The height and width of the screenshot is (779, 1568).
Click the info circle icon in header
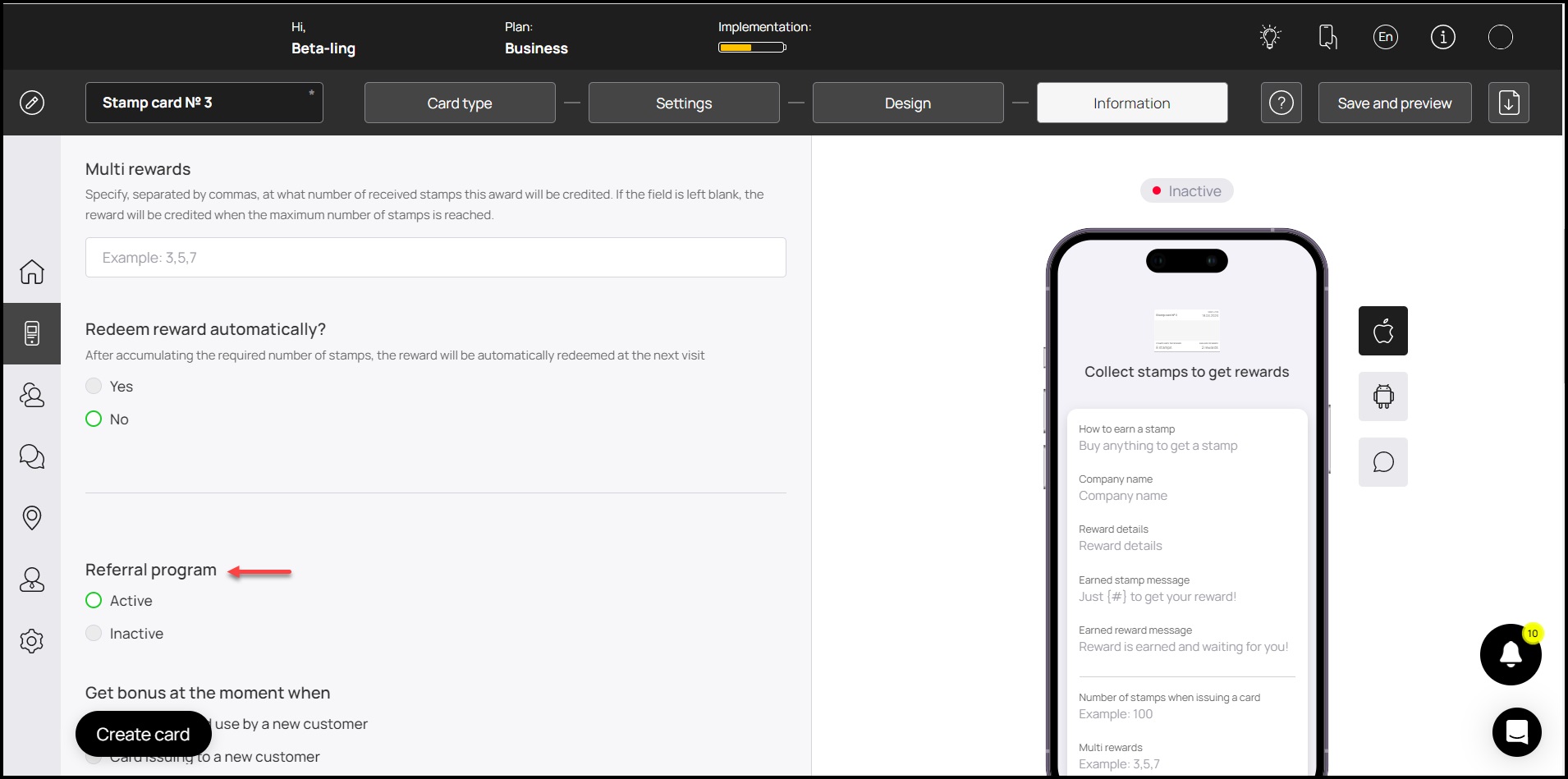pos(1443,37)
